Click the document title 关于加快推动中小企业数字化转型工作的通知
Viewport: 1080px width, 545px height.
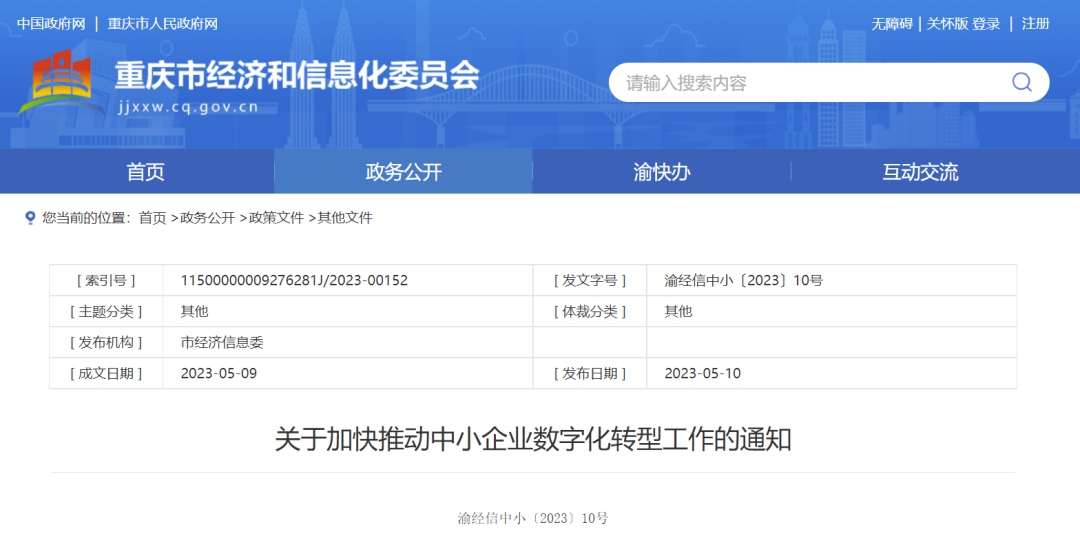click(533, 439)
